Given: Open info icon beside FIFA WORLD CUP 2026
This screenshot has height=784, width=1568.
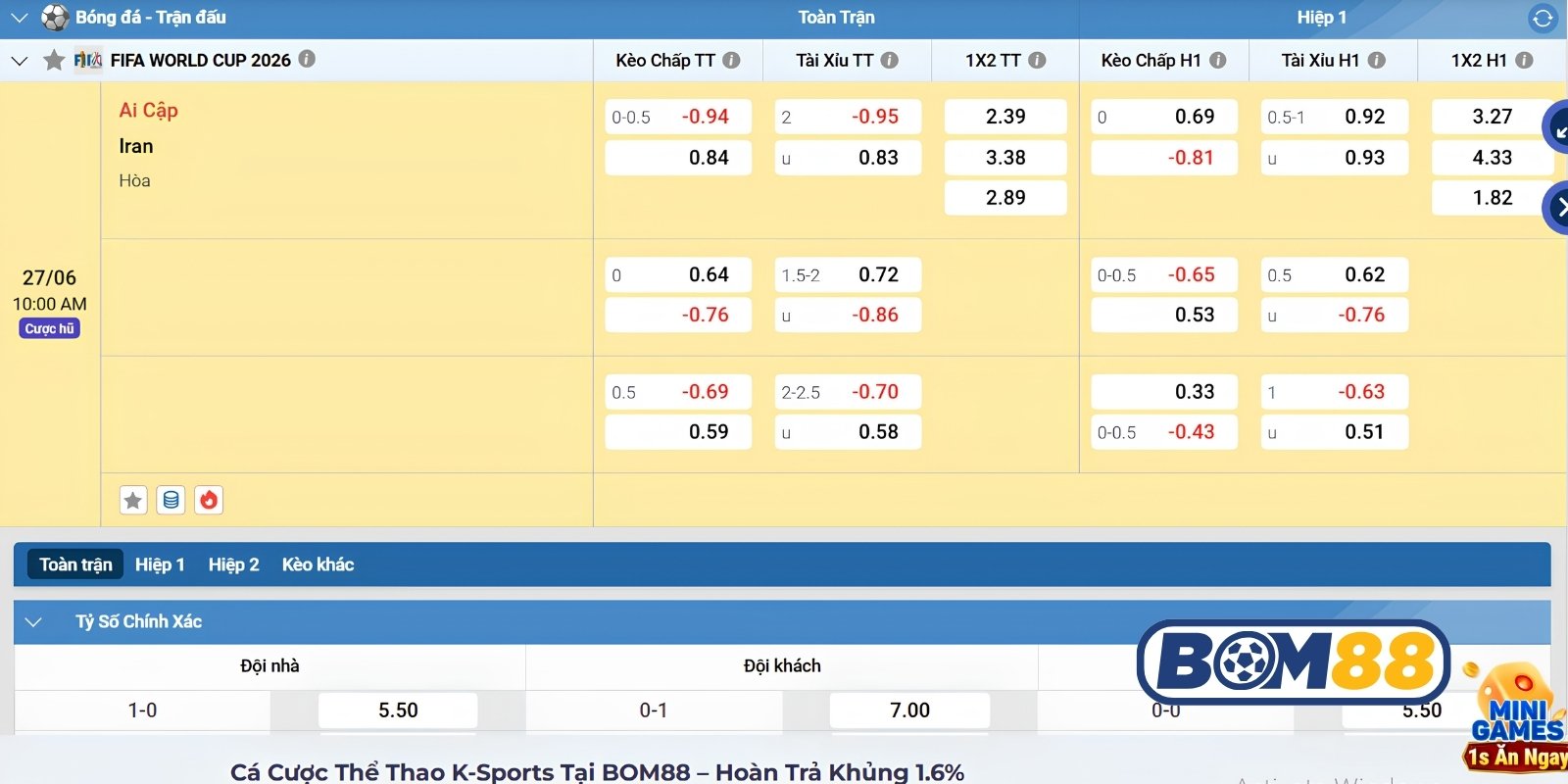Looking at the screenshot, I should (307, 59).
